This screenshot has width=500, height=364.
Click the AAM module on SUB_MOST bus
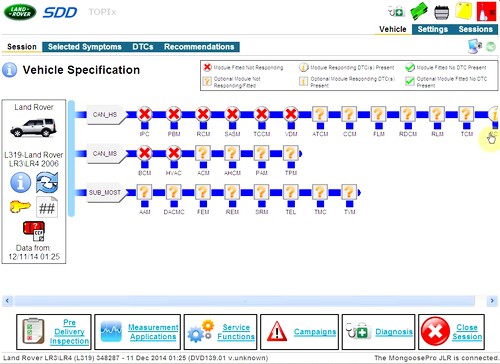(144, 192)
